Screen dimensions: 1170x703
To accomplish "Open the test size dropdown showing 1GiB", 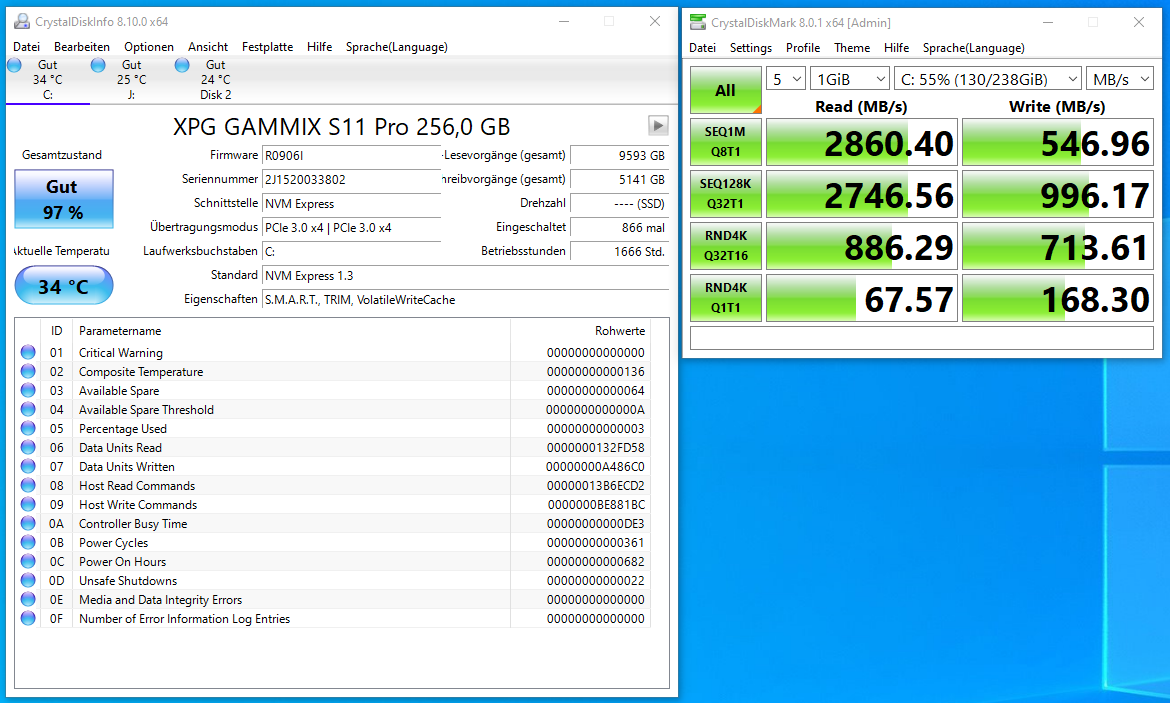I will click(850, 79).
